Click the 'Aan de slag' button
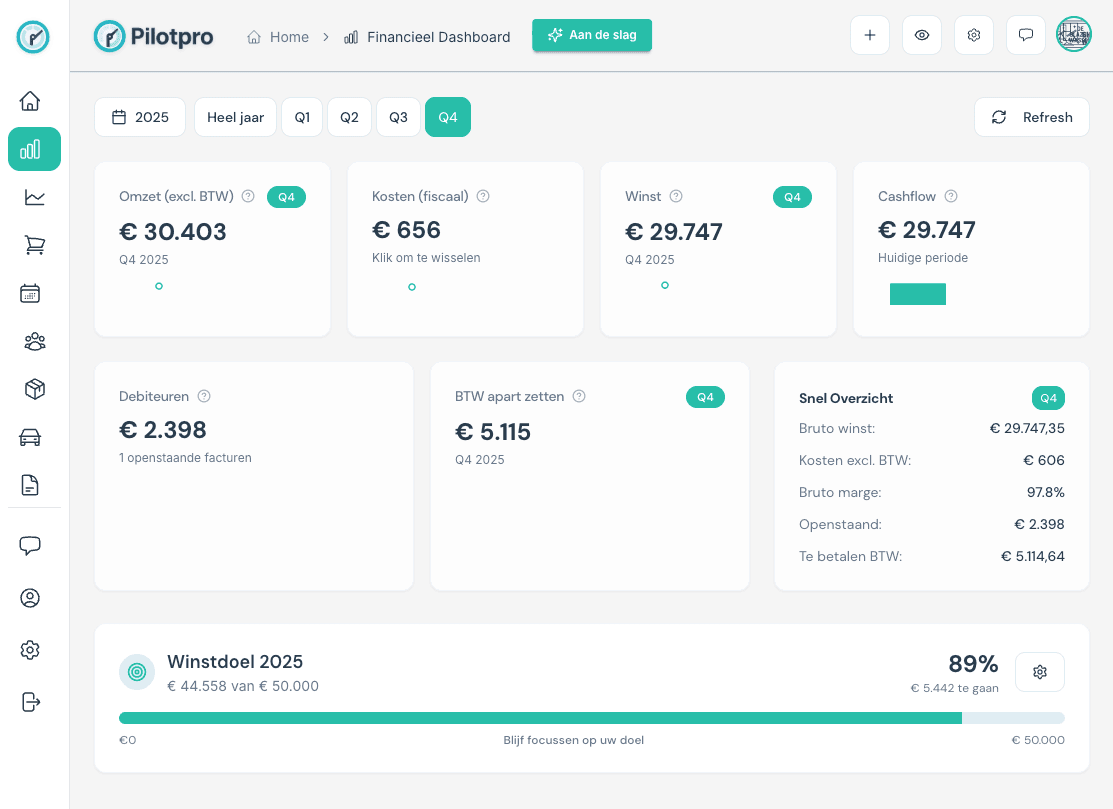The width and height of the screenshot is (1113, 809). (592, 34)
